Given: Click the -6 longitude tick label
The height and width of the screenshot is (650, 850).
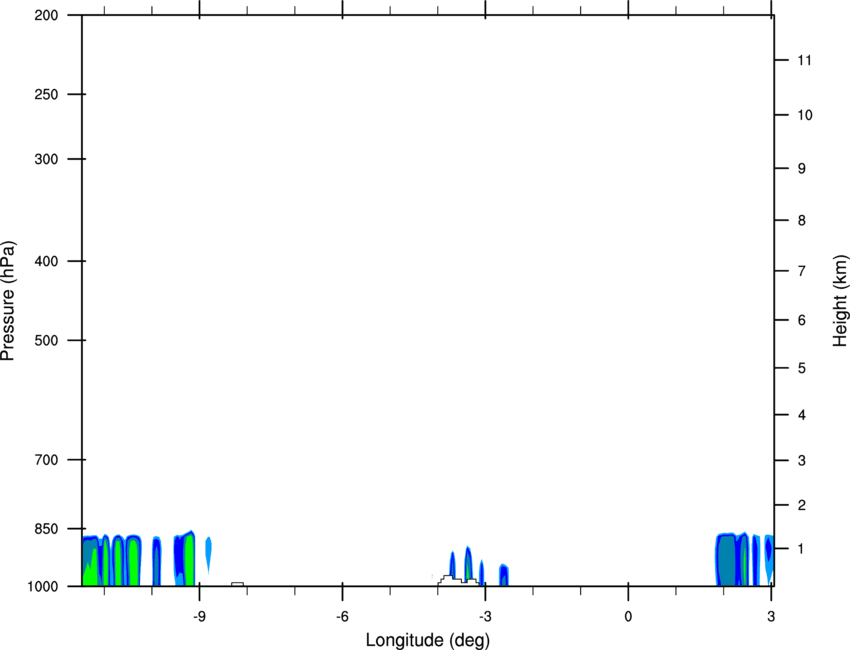Looking at the screenshot, I should point(342,616).
